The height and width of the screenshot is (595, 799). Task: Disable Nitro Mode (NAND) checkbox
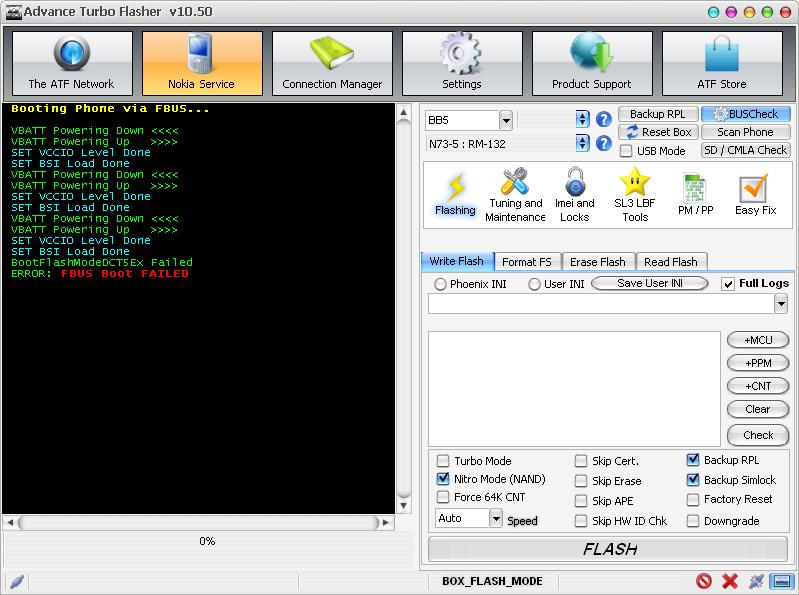pos(443,479)
